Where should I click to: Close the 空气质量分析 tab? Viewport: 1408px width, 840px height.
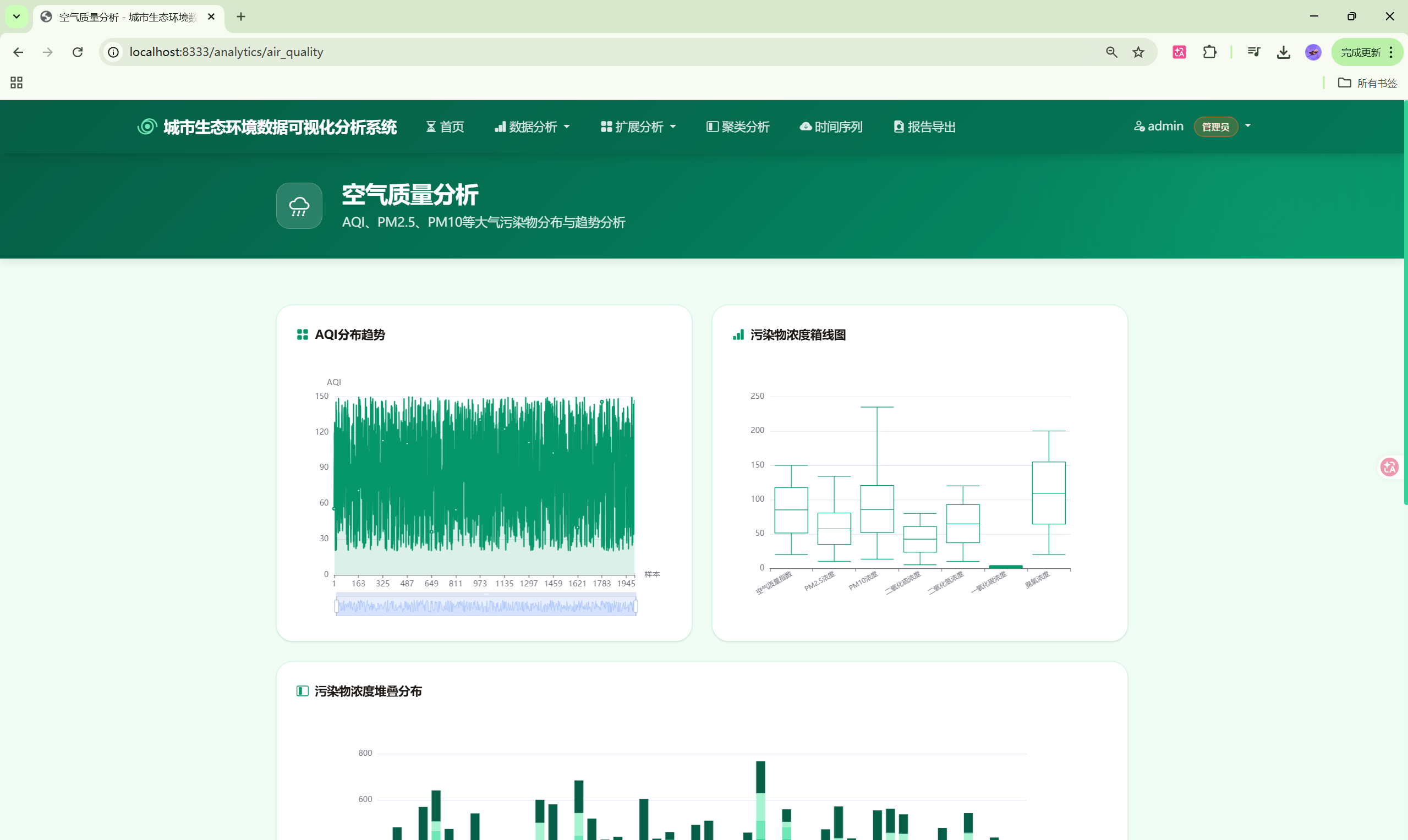pos(211,17)
